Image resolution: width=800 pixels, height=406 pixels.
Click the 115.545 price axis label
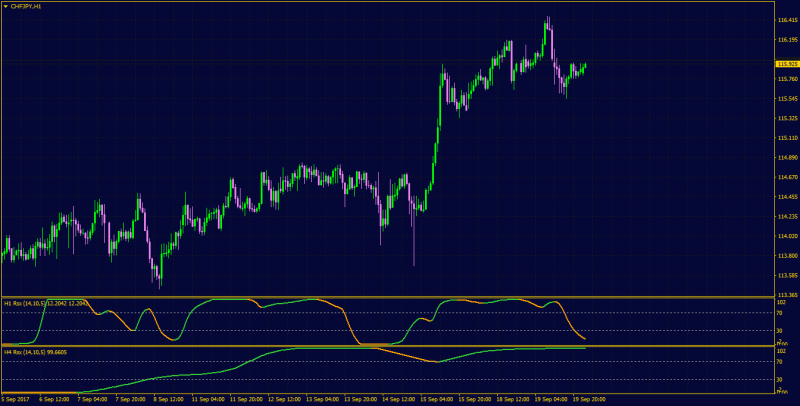(787, 98)
